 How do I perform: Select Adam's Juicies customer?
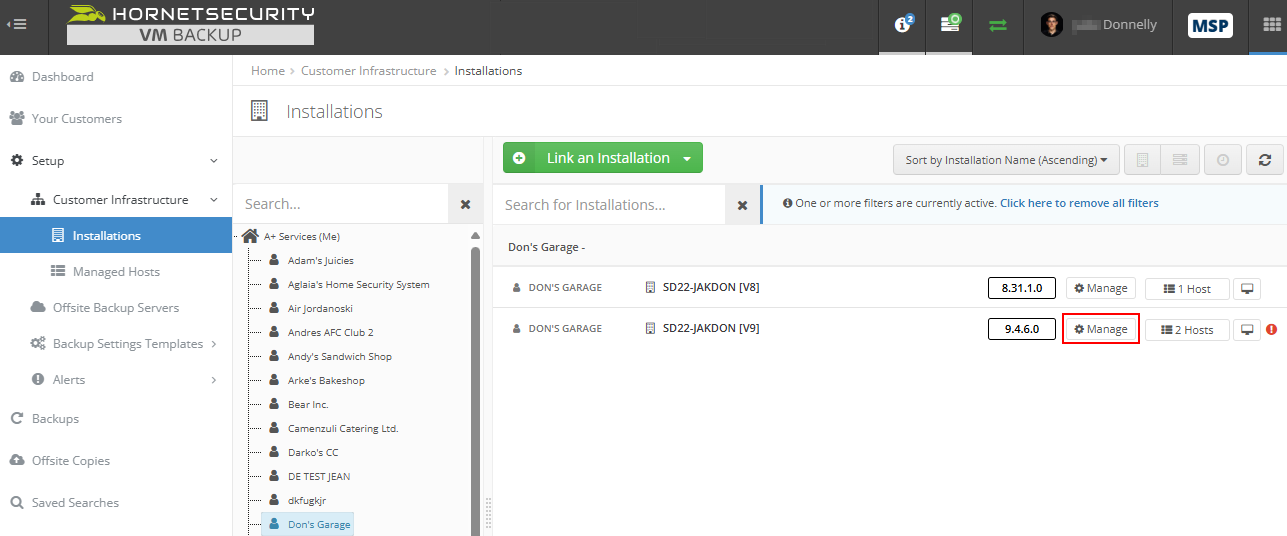[x=320, y=260]
